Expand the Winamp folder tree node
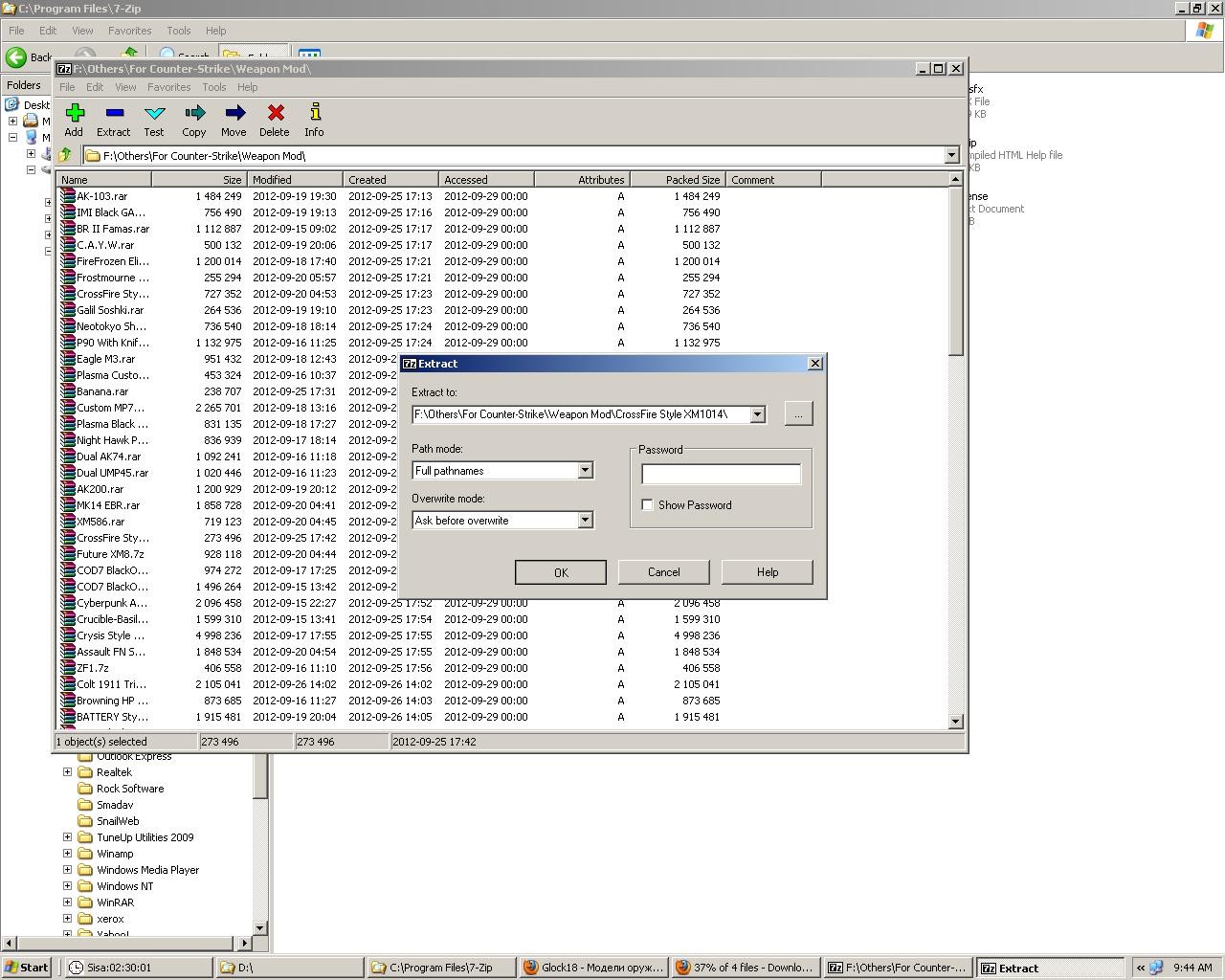This screenshot has width=1225, height=980. (x=68, y=854)
